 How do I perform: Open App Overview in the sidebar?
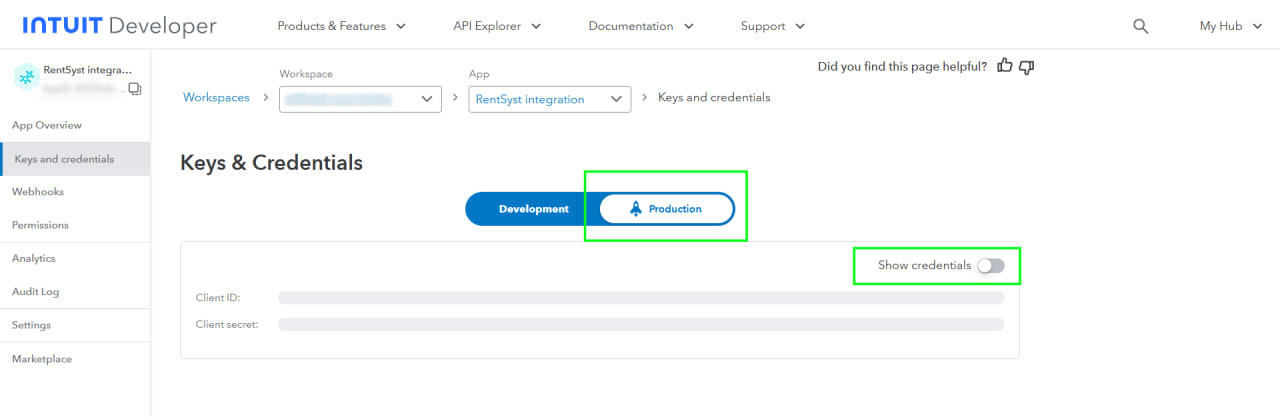pos(47,125)
